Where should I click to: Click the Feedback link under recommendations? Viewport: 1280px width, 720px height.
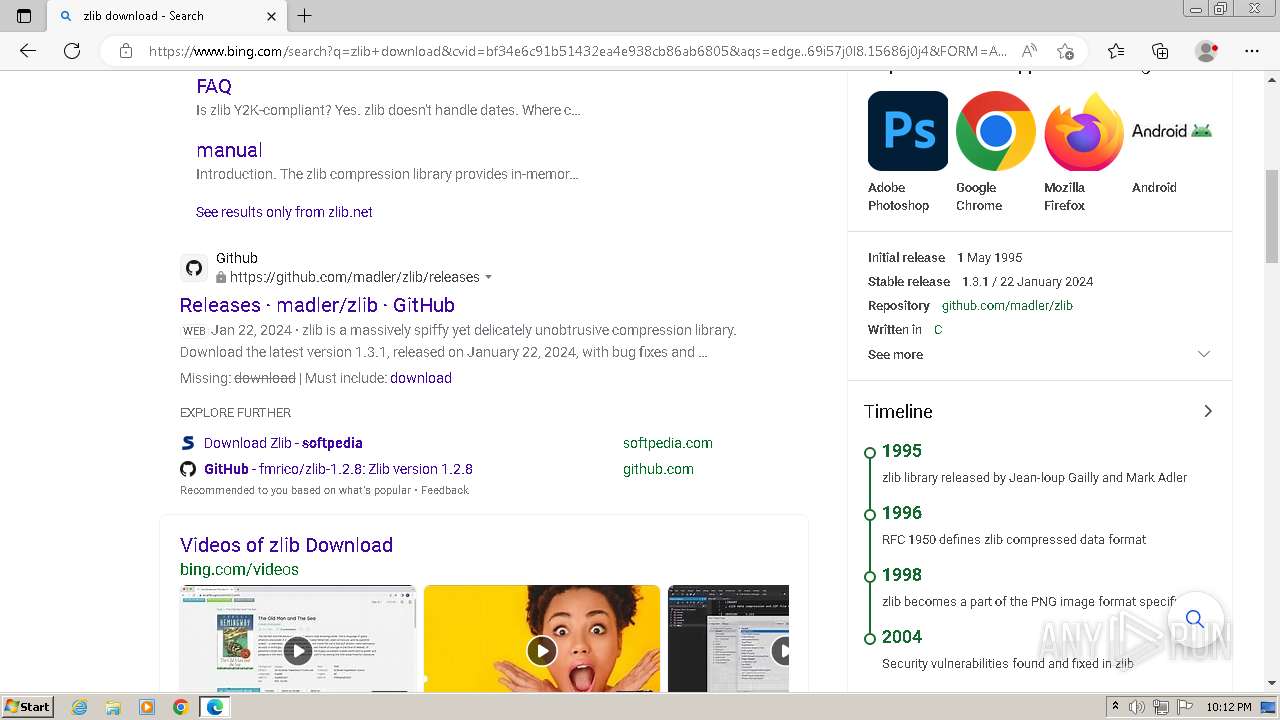click(445, 490)
